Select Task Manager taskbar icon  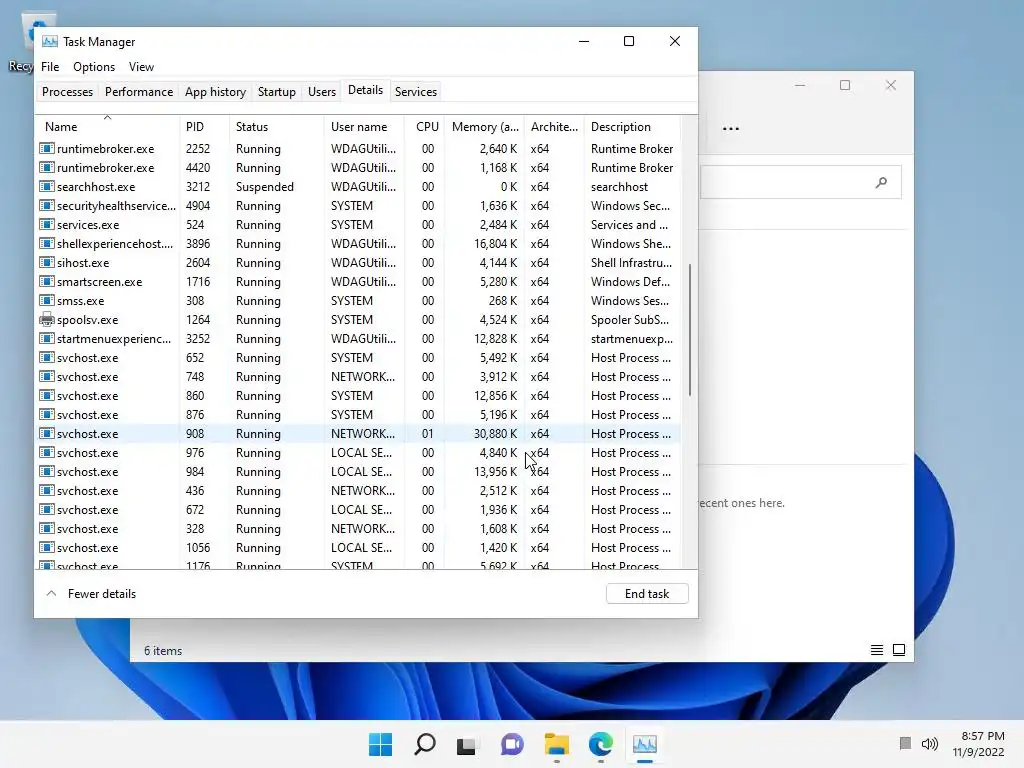[645, 744]
